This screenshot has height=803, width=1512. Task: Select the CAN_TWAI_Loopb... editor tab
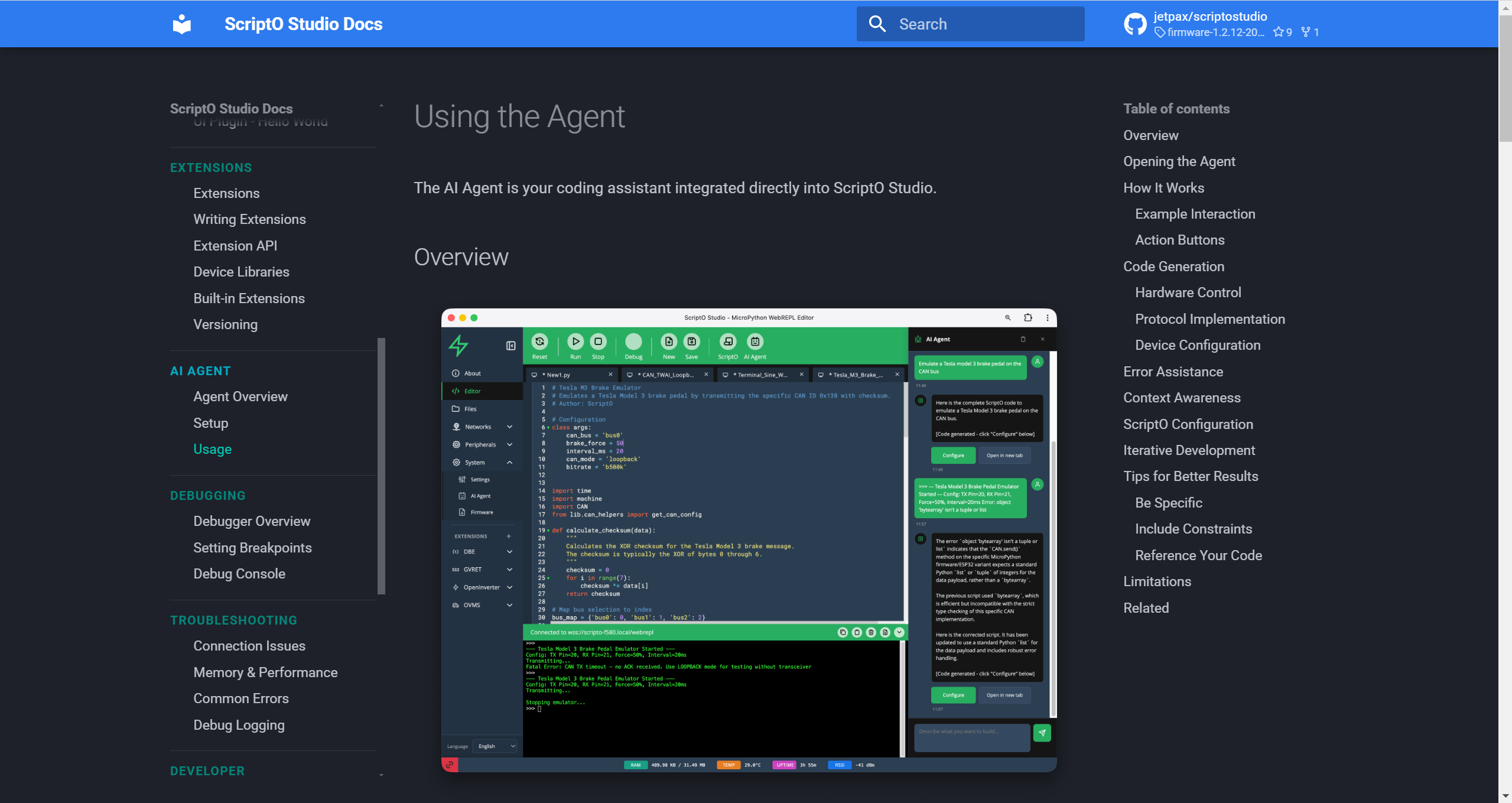(666, 375)
